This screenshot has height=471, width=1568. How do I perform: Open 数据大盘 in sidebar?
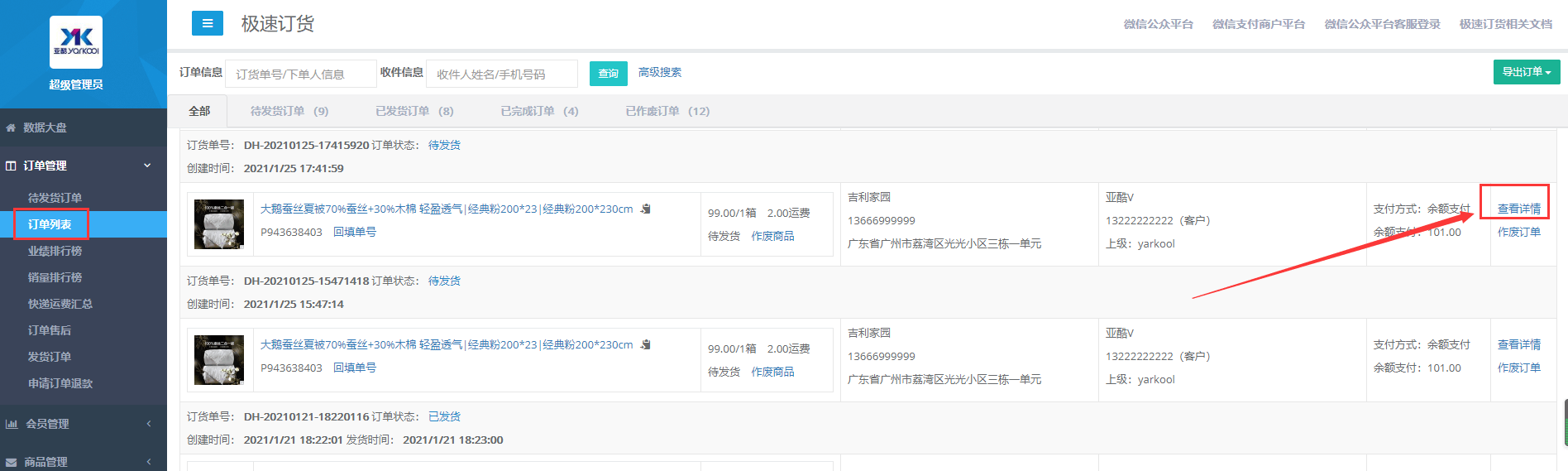(45, 127)
